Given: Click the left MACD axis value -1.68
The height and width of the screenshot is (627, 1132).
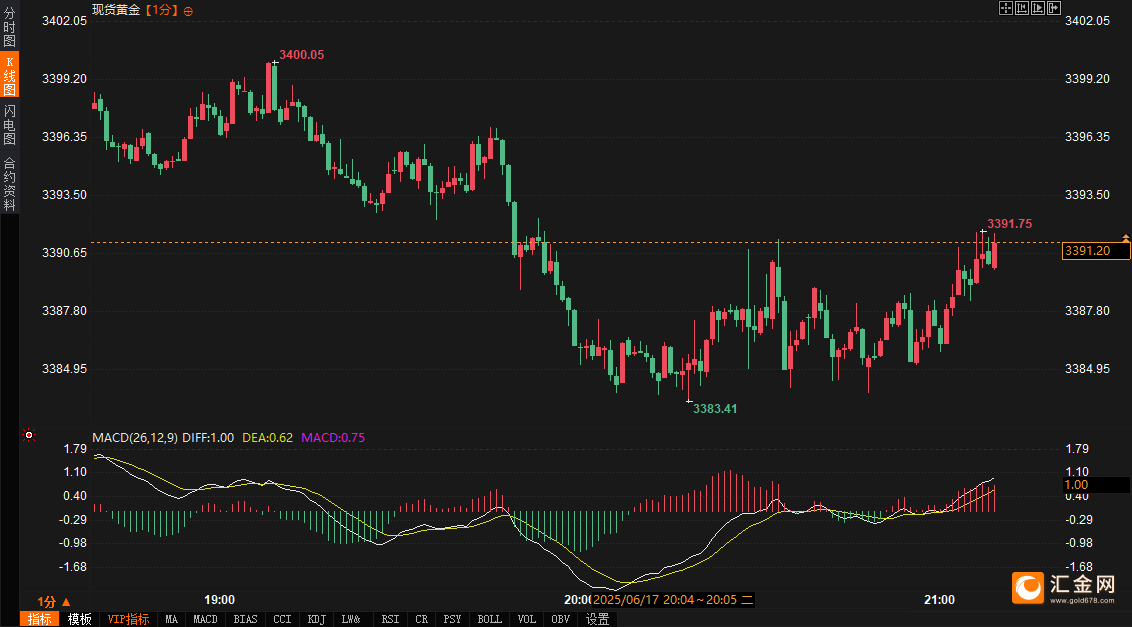Looking at the screenshot, I should [x=73, y=566].
